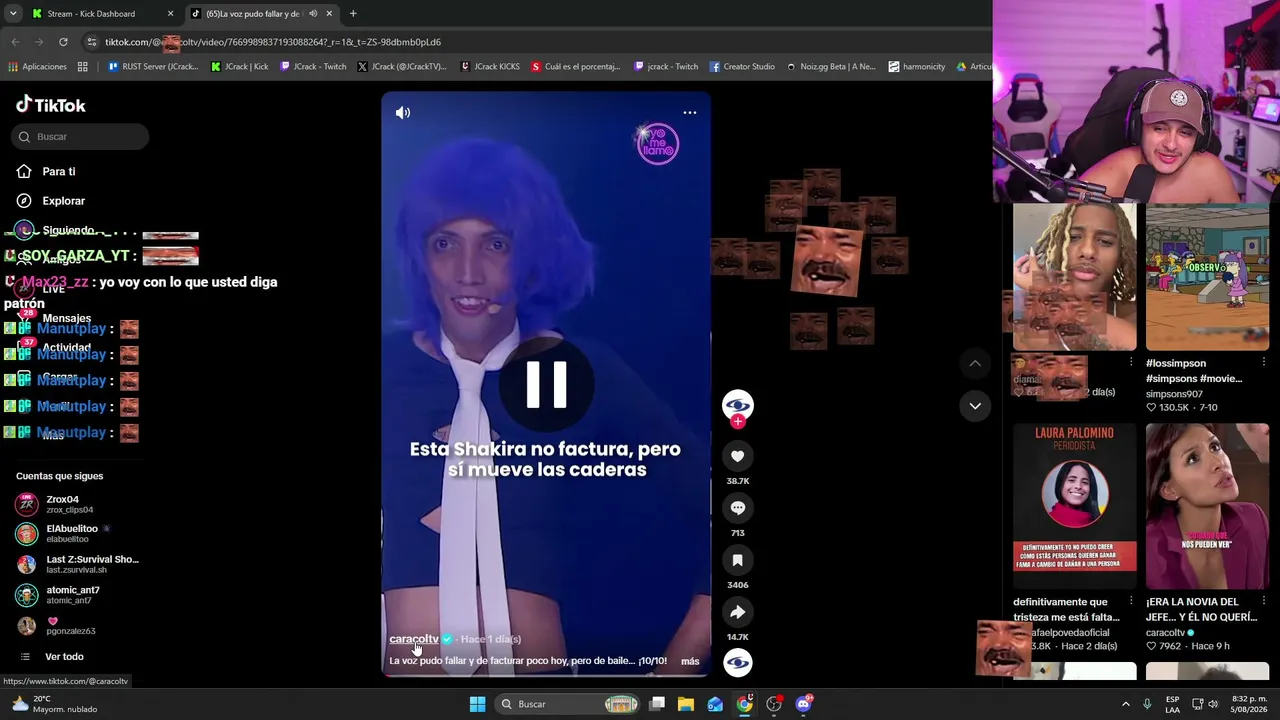
Task: Open the 'Cuál es el porcentaj...' bookmark
Action: click(576, 67)
